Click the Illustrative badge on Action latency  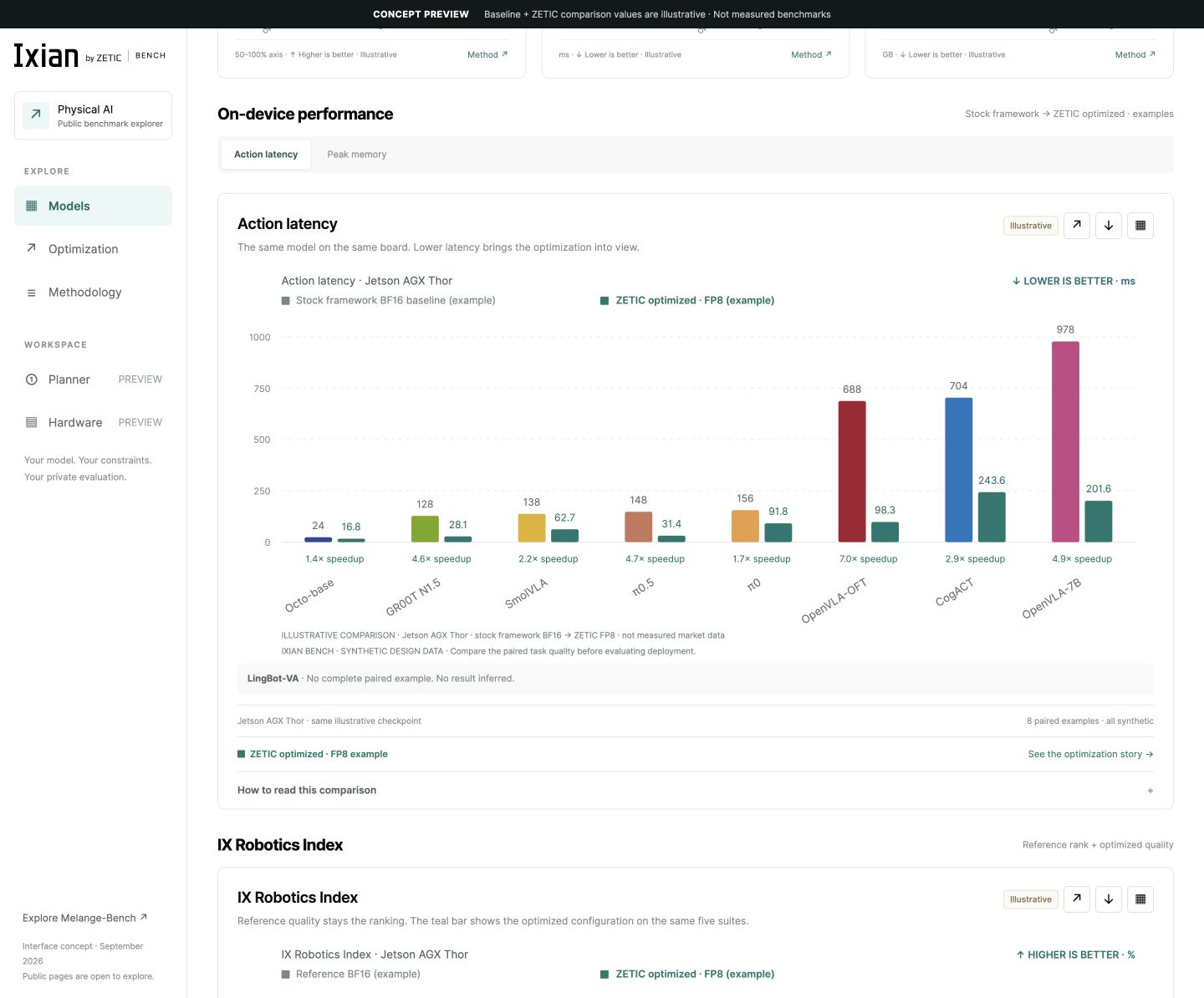pos(1031,226)
